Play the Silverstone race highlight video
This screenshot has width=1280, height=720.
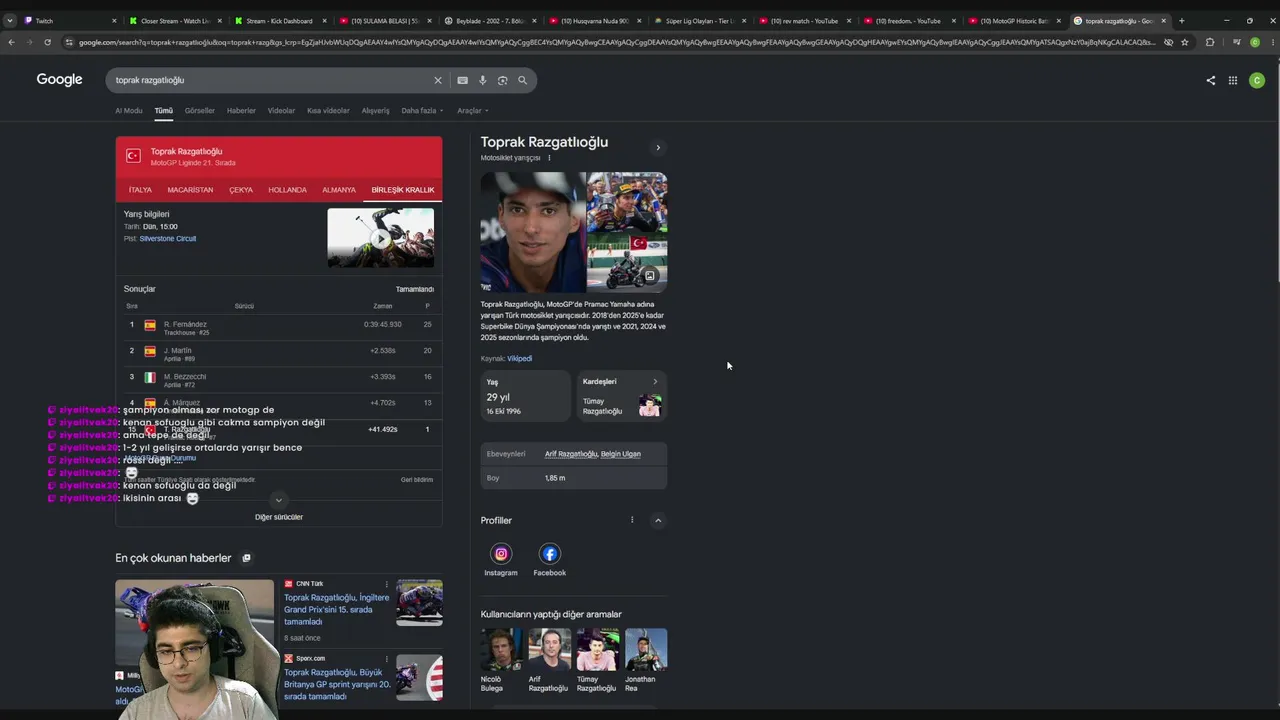pyautogui.click(x=381, y=238)
